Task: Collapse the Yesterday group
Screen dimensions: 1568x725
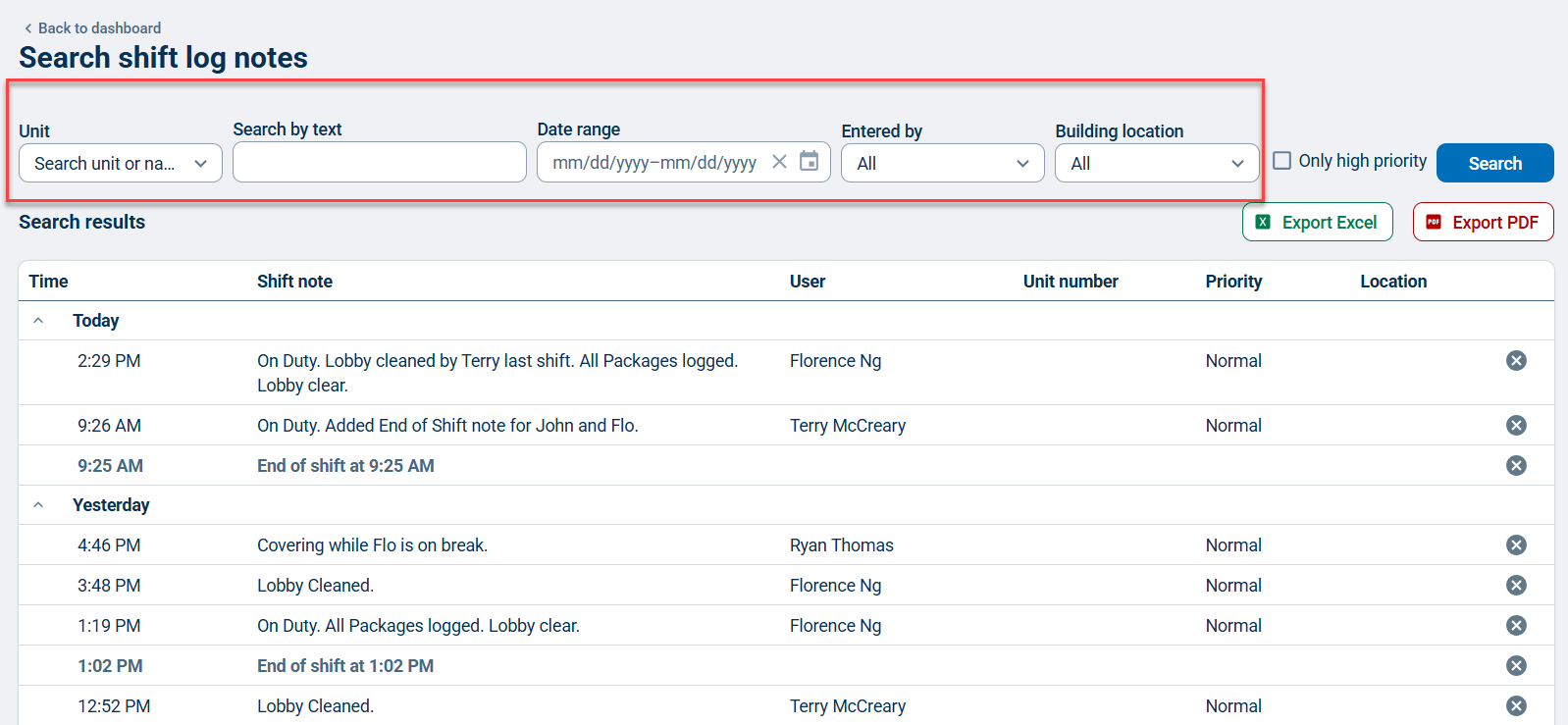Action: click(x=38, y=505)
